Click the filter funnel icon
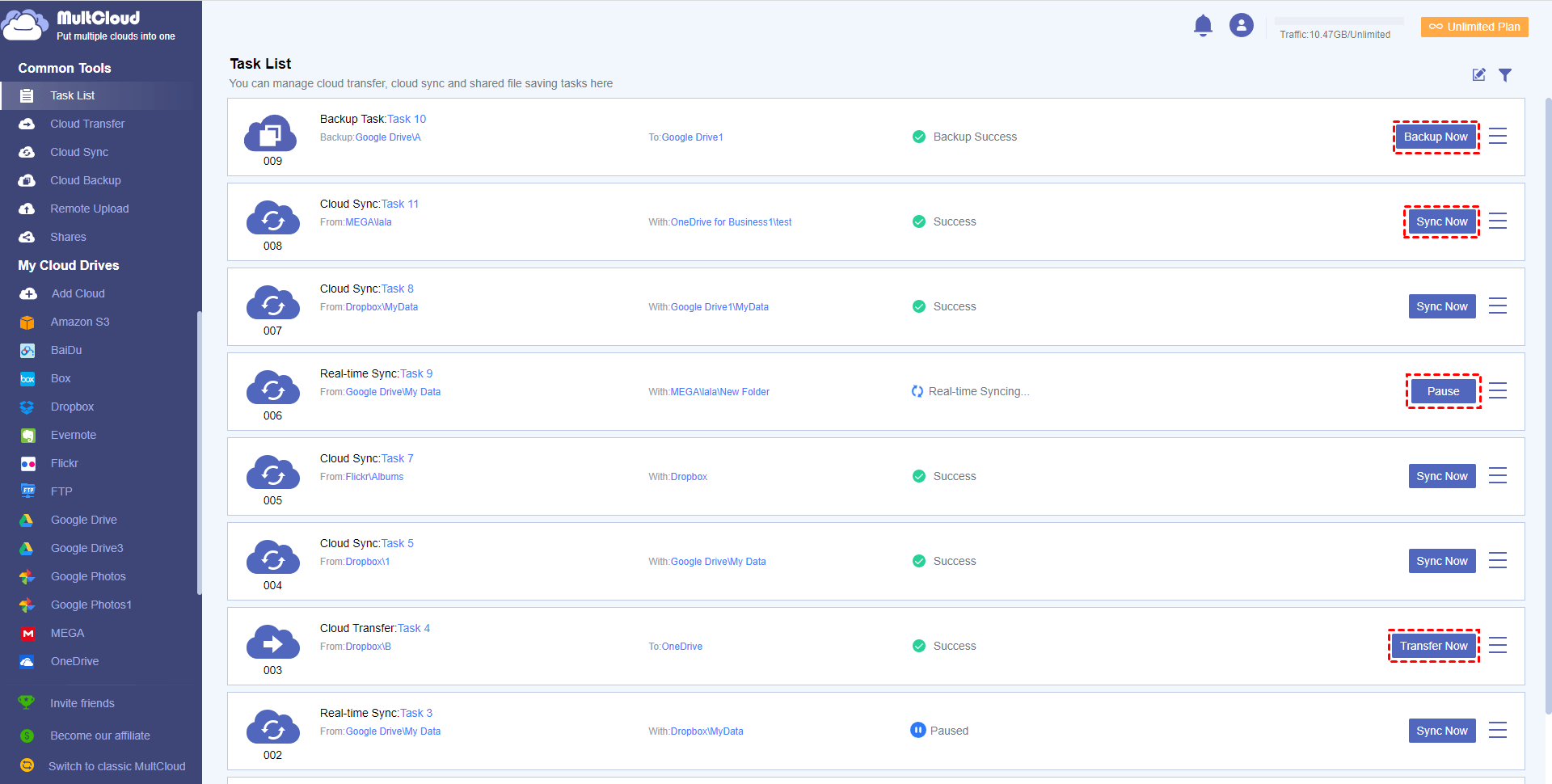Viewport: 1552px width, 784px height. [x=1504, y=75]
